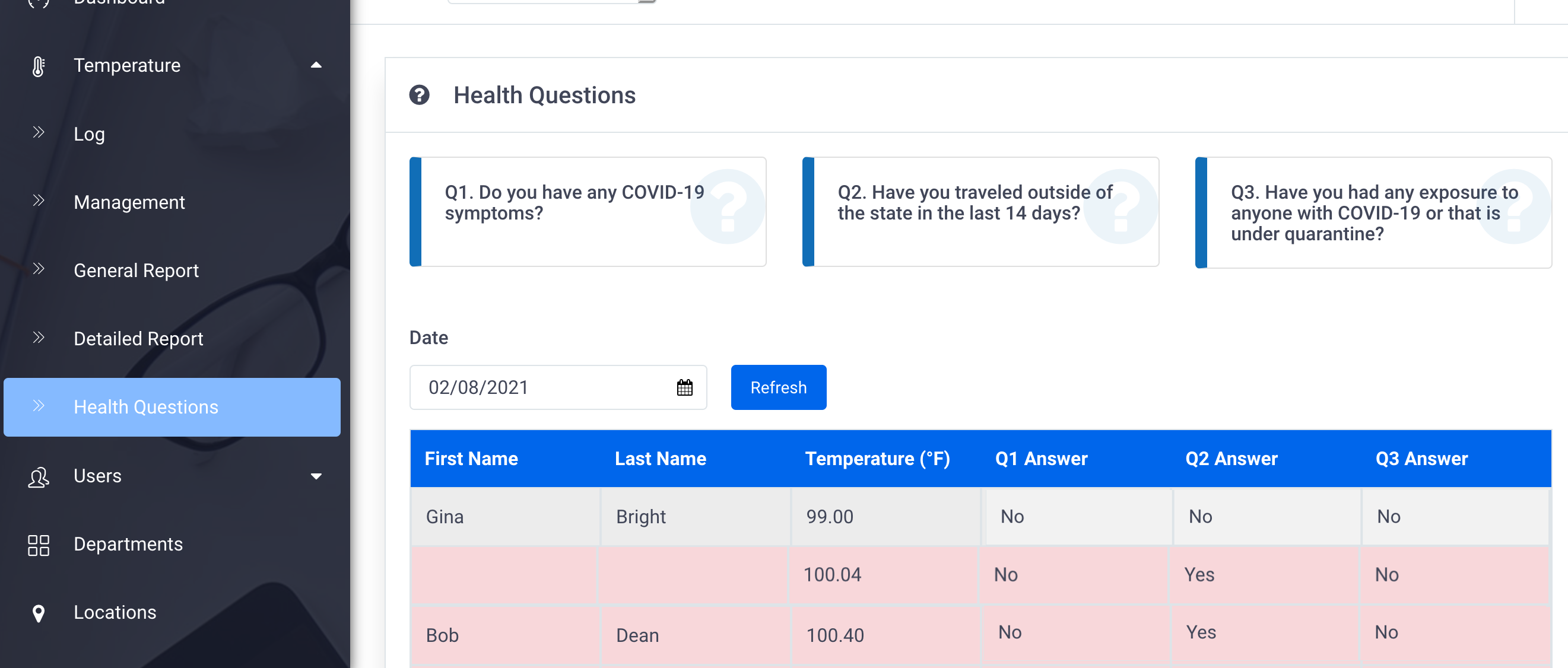Screen dimensions: 1568x668
Task: Click the 'Gina' first name cell
Action: (505, 517)
